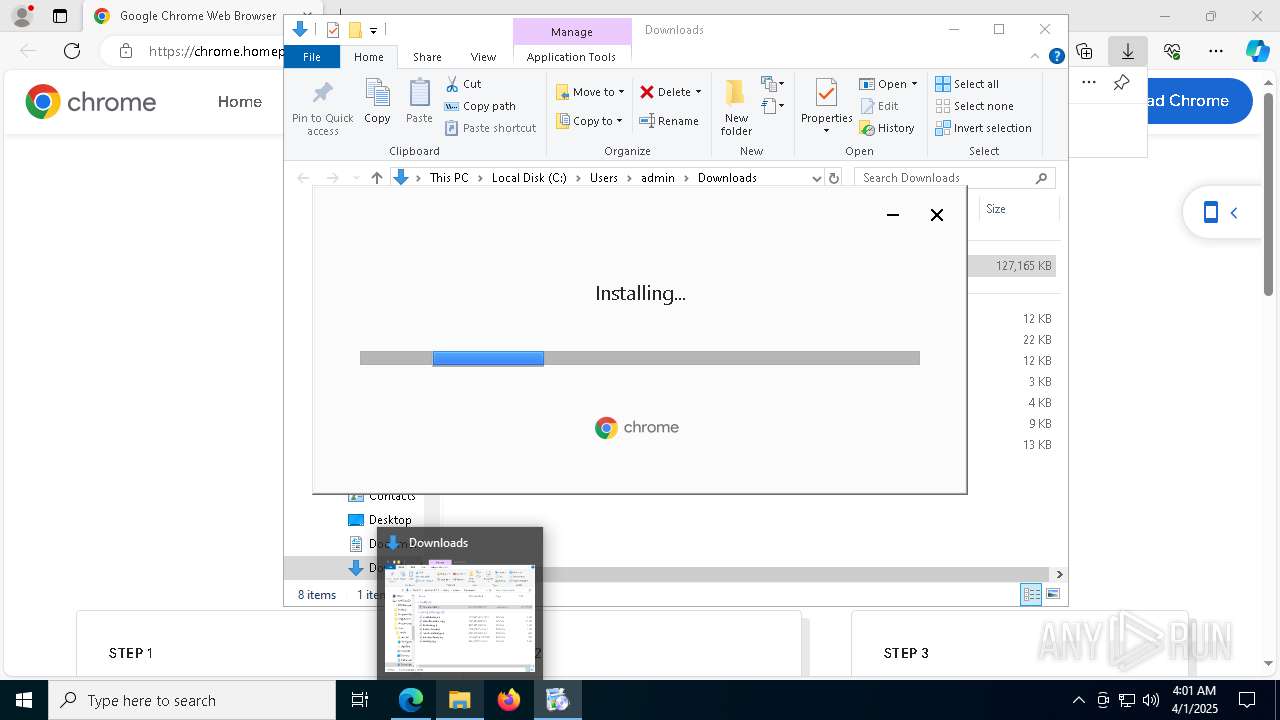Expand address bar history dropdown
The height and width of the screenshot is (720, 1280).
click(816, 178)
